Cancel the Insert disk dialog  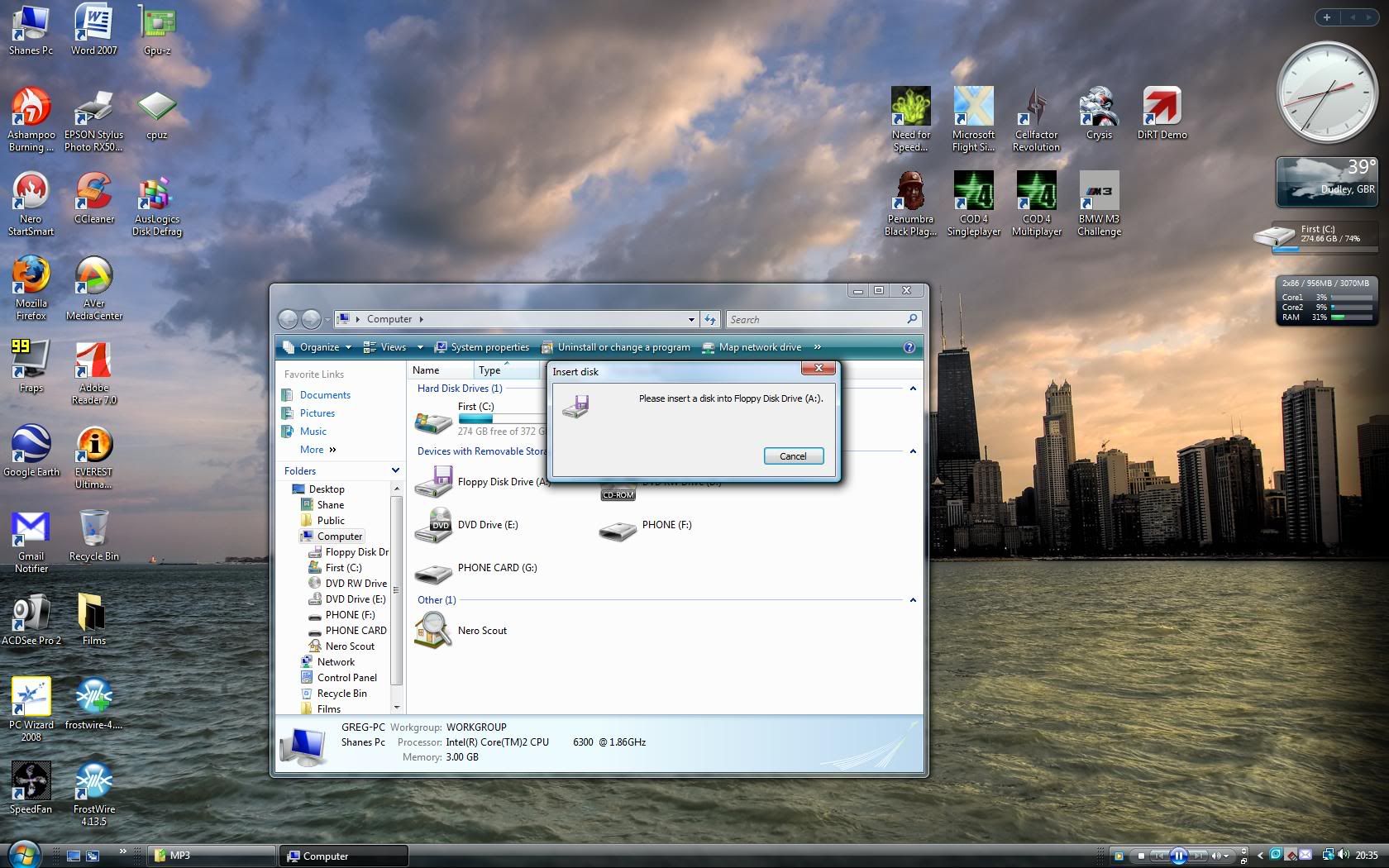point(793,456)
